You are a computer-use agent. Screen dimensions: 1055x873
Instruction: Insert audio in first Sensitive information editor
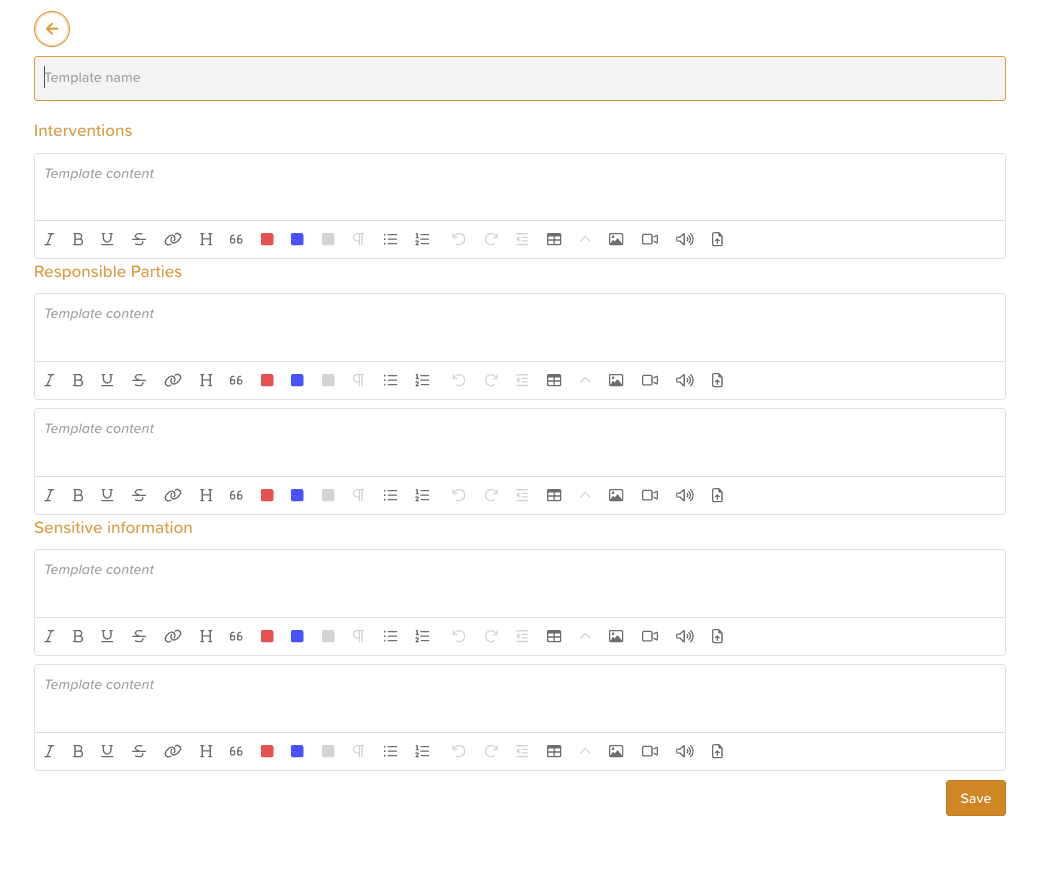point(685,636)
